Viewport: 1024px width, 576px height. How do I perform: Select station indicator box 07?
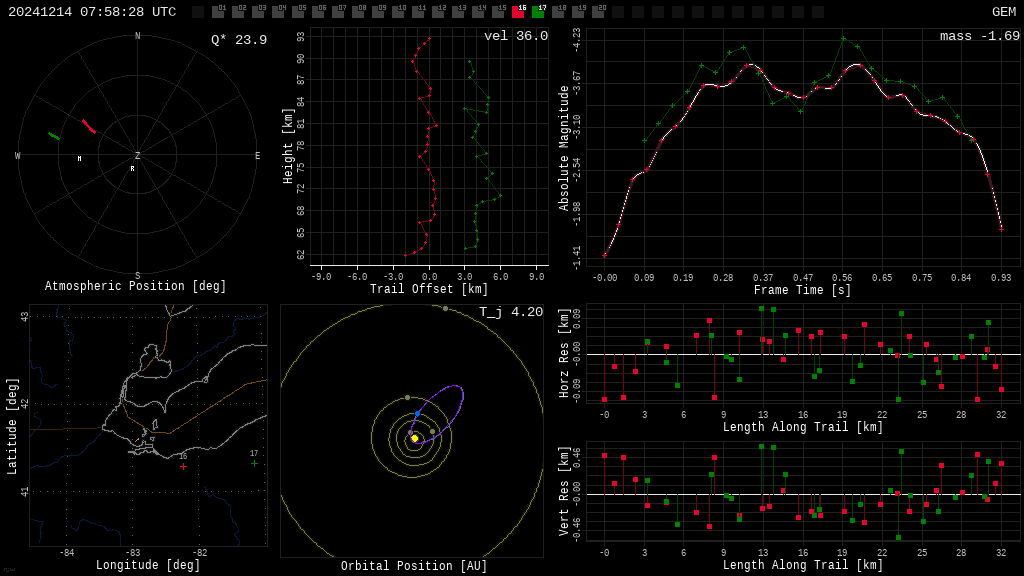coord(338,11)
